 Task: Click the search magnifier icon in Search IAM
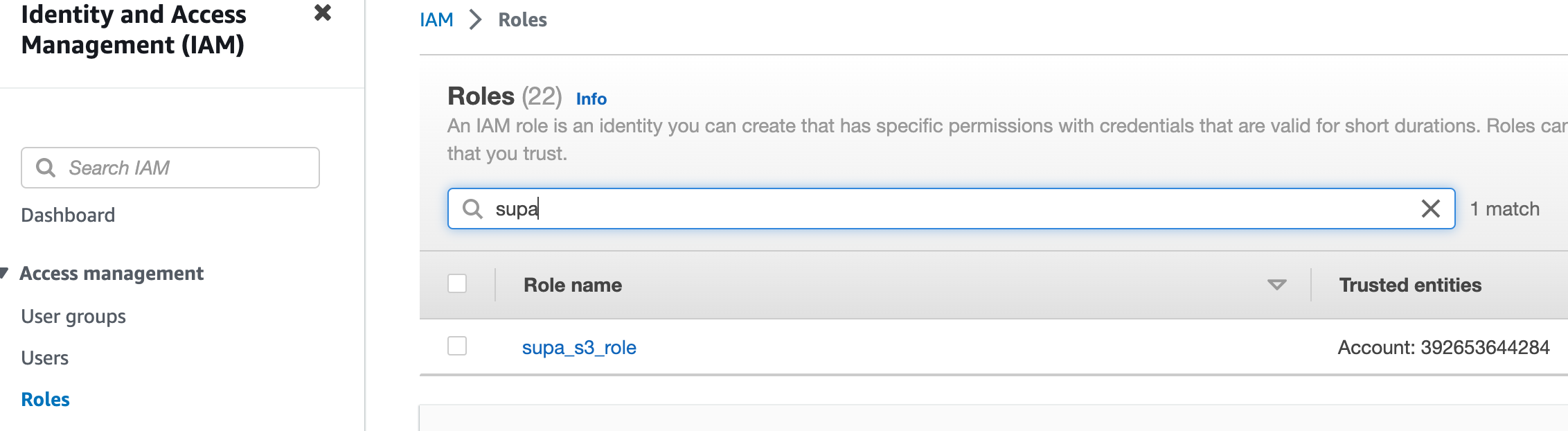click(x=46, y=166)
